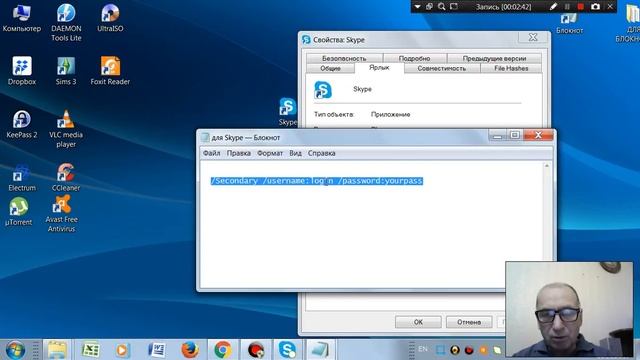Open the Компьютер desktop icon
640x360 pixels.
22,18
